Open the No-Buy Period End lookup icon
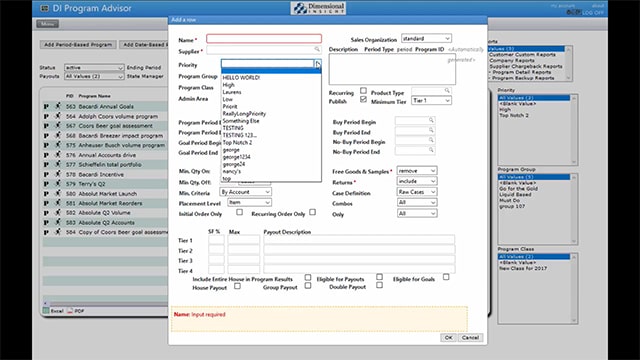Image resolution: width=640 pixels, height=360 pixels. pos(431,150)
